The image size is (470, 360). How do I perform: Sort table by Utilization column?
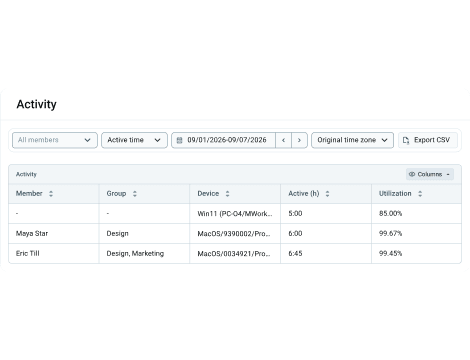420,194
